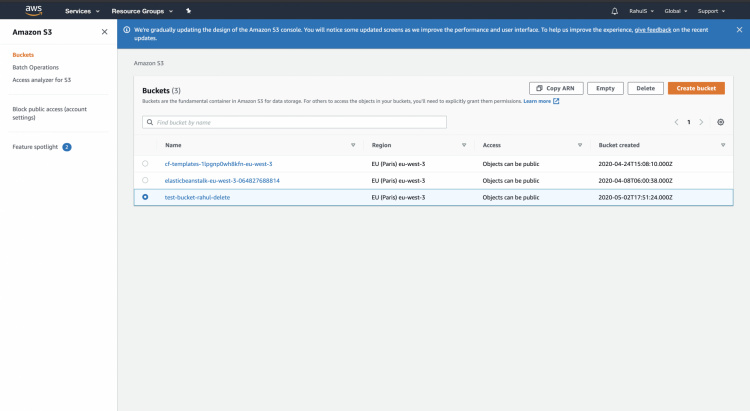
Task: Select the cf-templates bucket radio button
Action: [145, 163]
